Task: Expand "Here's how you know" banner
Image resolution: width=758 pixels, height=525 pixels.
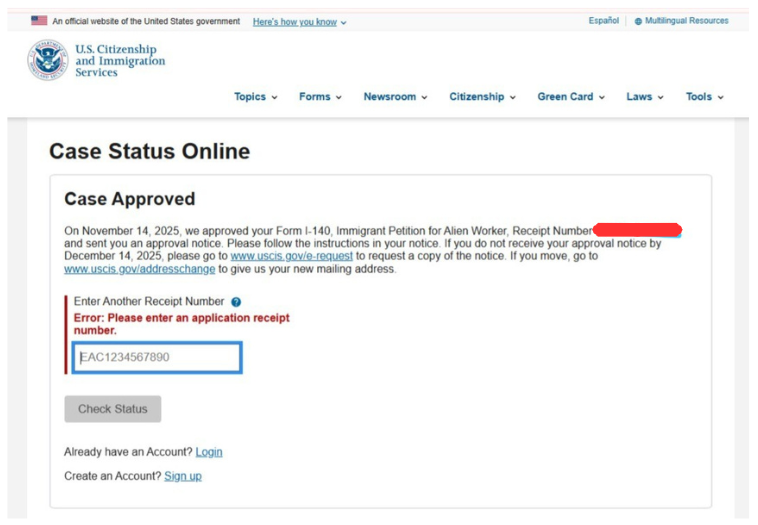Action: coord(299,22)
